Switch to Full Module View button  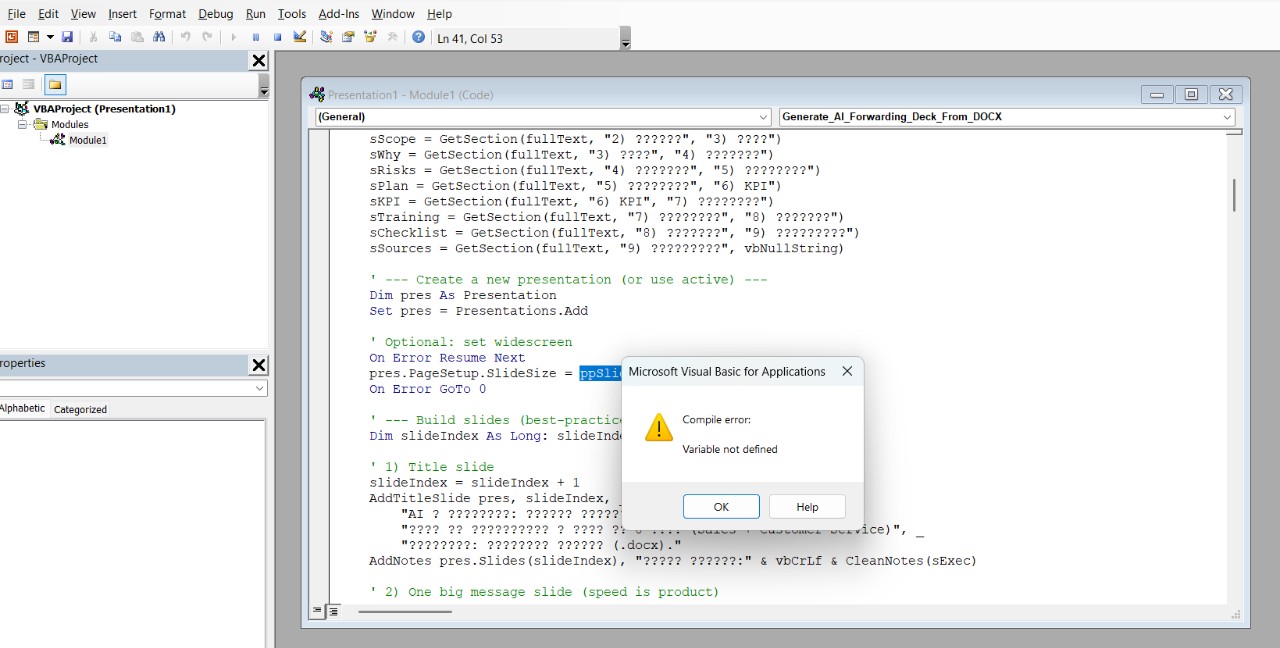(333, 610)
